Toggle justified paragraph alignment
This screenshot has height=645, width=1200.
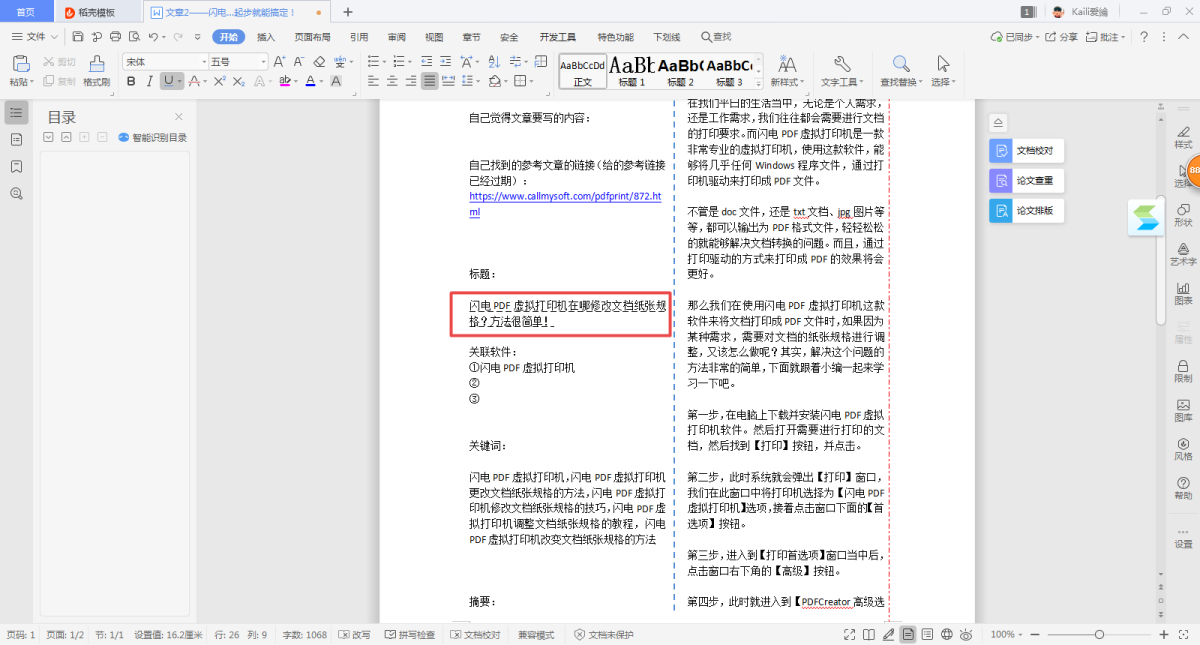point(428,81)
